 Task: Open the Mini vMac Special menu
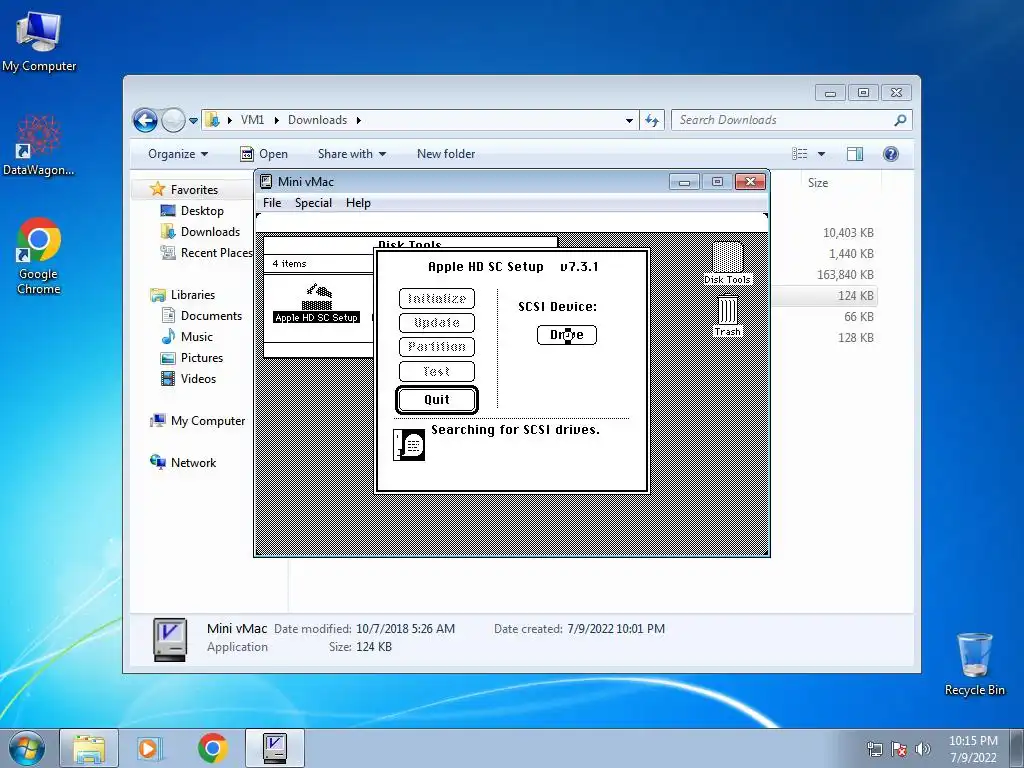click(x=313, y=202)
